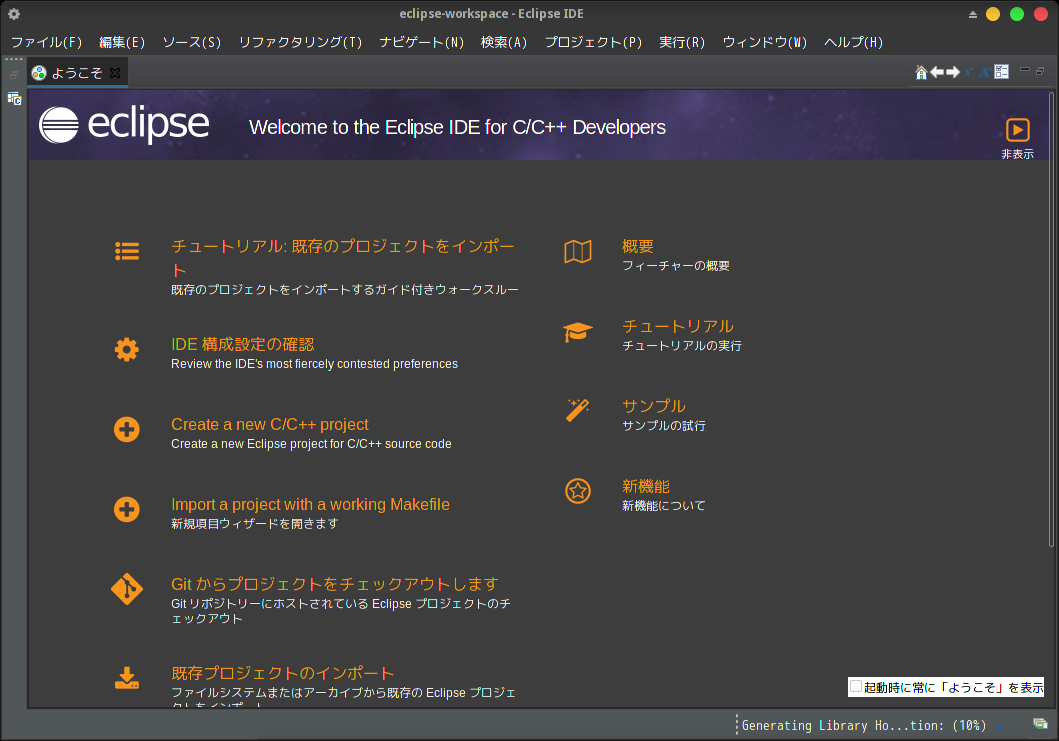
Task: Open the プロジェクト(P) menu
Action: coord(594,42)
